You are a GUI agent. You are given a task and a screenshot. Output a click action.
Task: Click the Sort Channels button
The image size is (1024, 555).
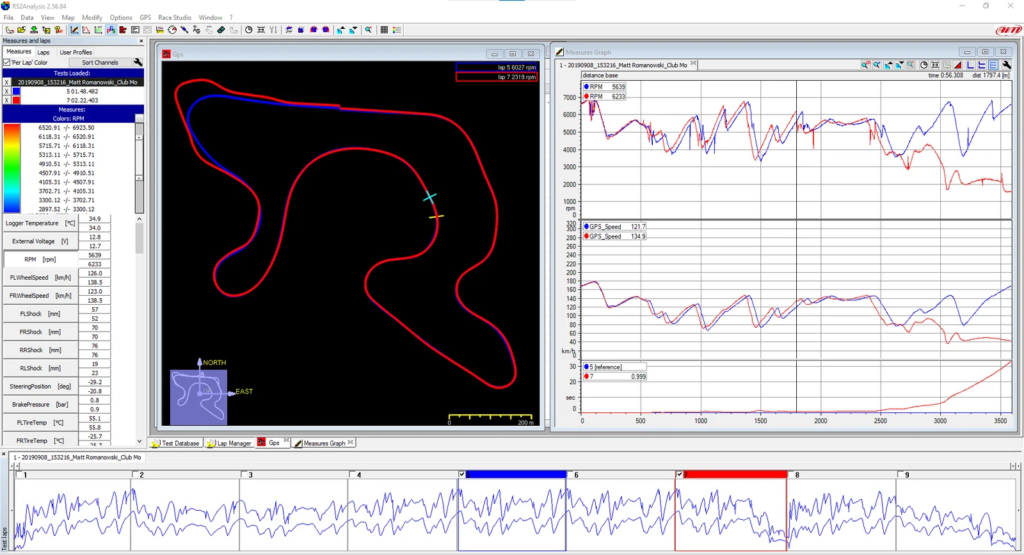point(100,63)
